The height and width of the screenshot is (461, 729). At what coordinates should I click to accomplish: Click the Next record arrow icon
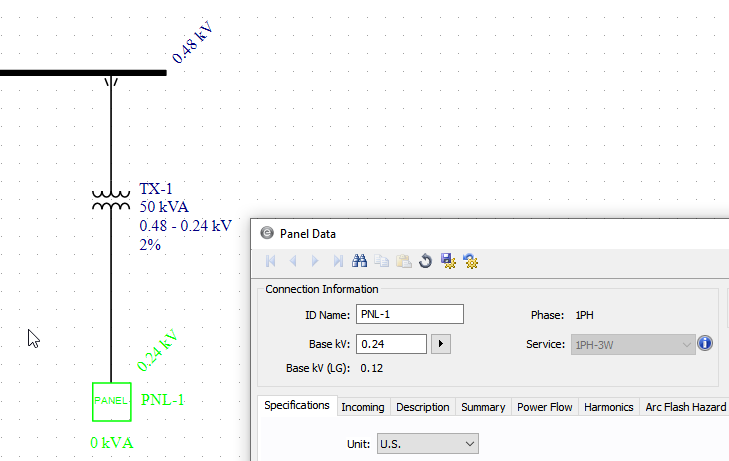[315, 261]
